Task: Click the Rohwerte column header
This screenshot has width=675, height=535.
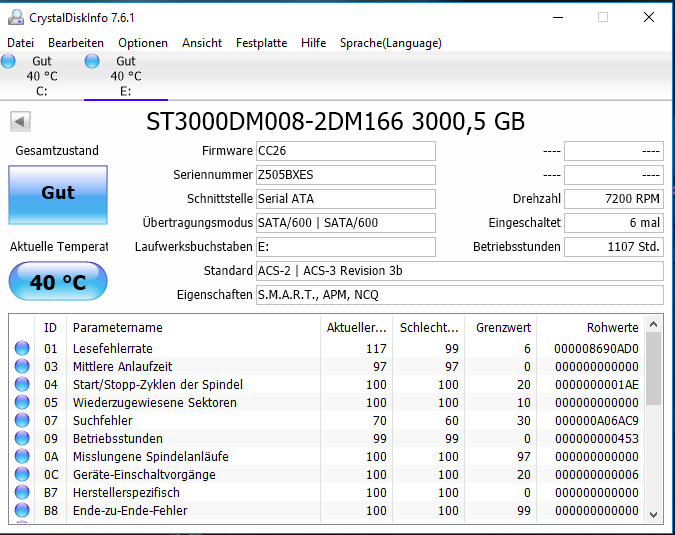Action: click(x=590, y=328)
